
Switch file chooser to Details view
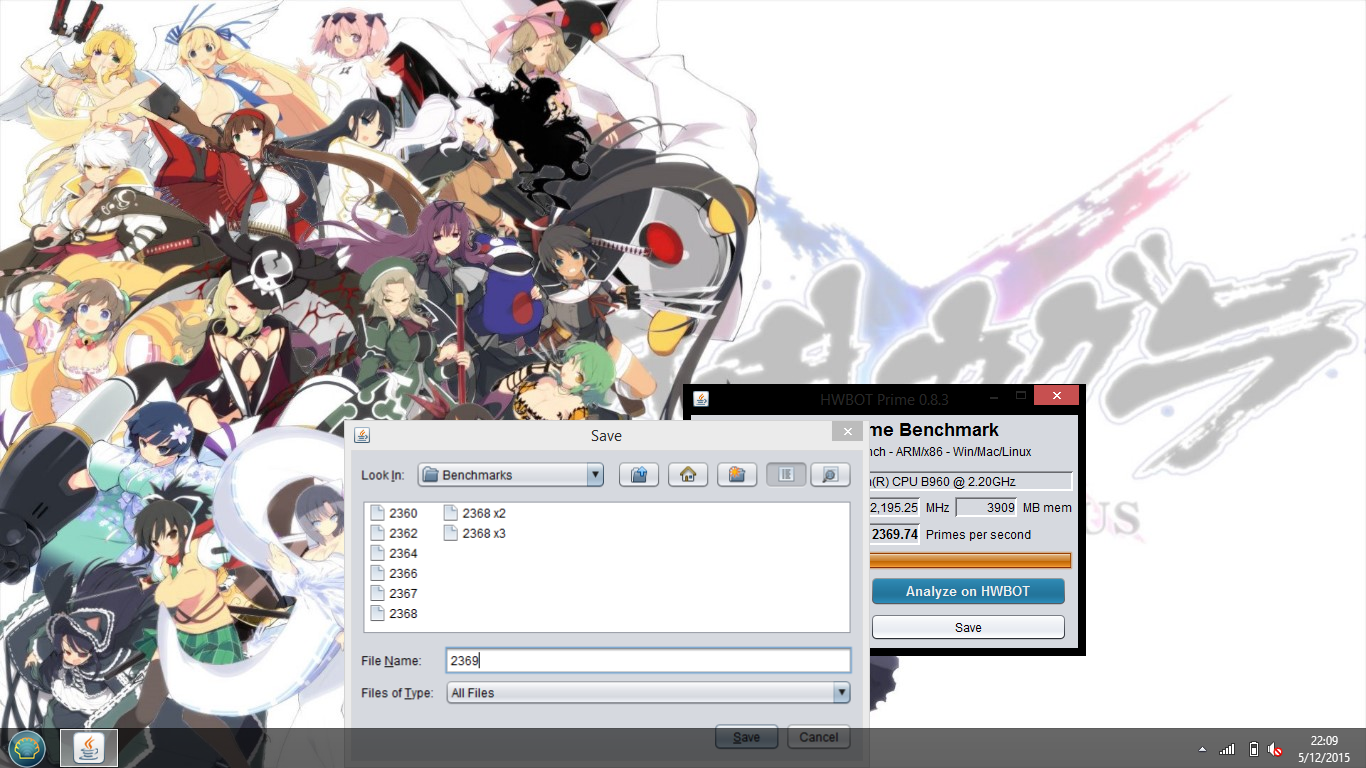point(829,475)
